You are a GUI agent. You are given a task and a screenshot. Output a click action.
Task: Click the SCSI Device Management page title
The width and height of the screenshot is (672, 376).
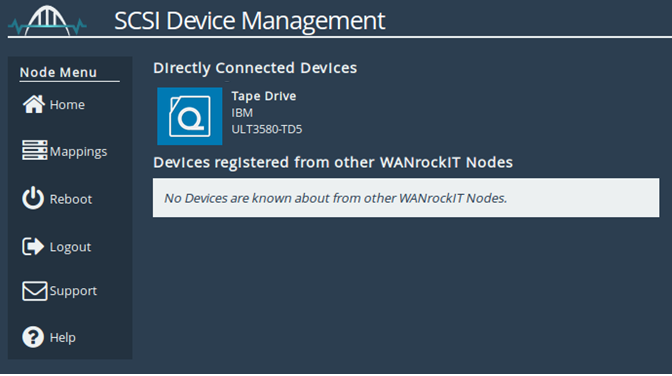tap(249, 21)
